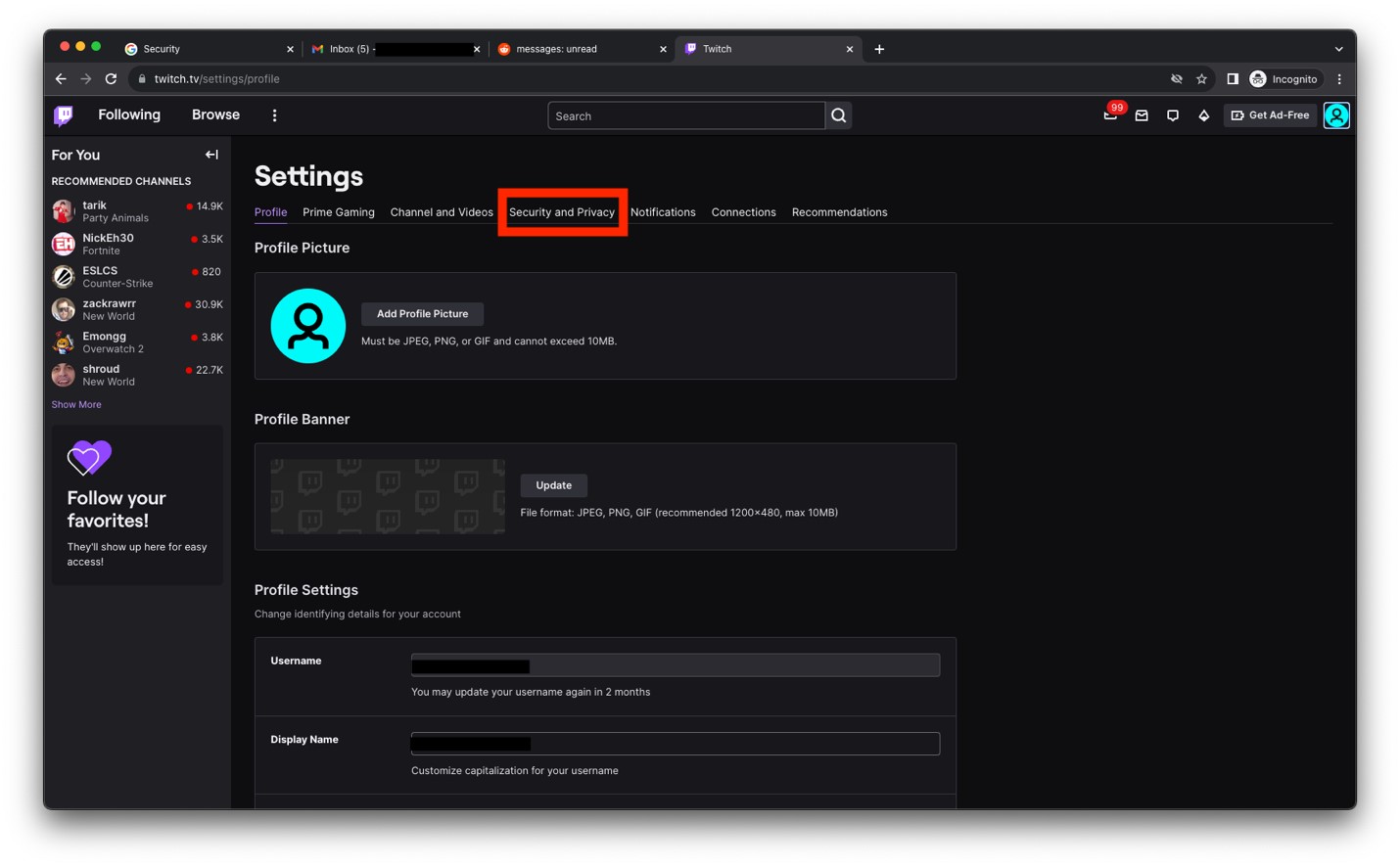Click the profile banner Update button
1400x867 pixels.
tap(553, 485)
